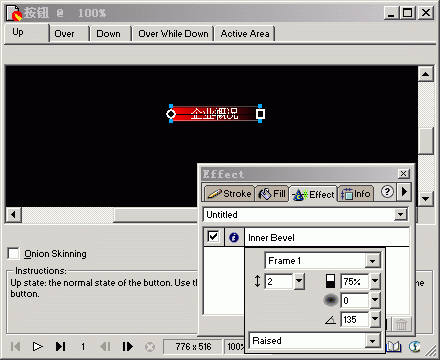This screenshot has width=440, height=360.
Task: Click the contrast field showing 75%
Action: pyautogui.click(x=355, y=282)
